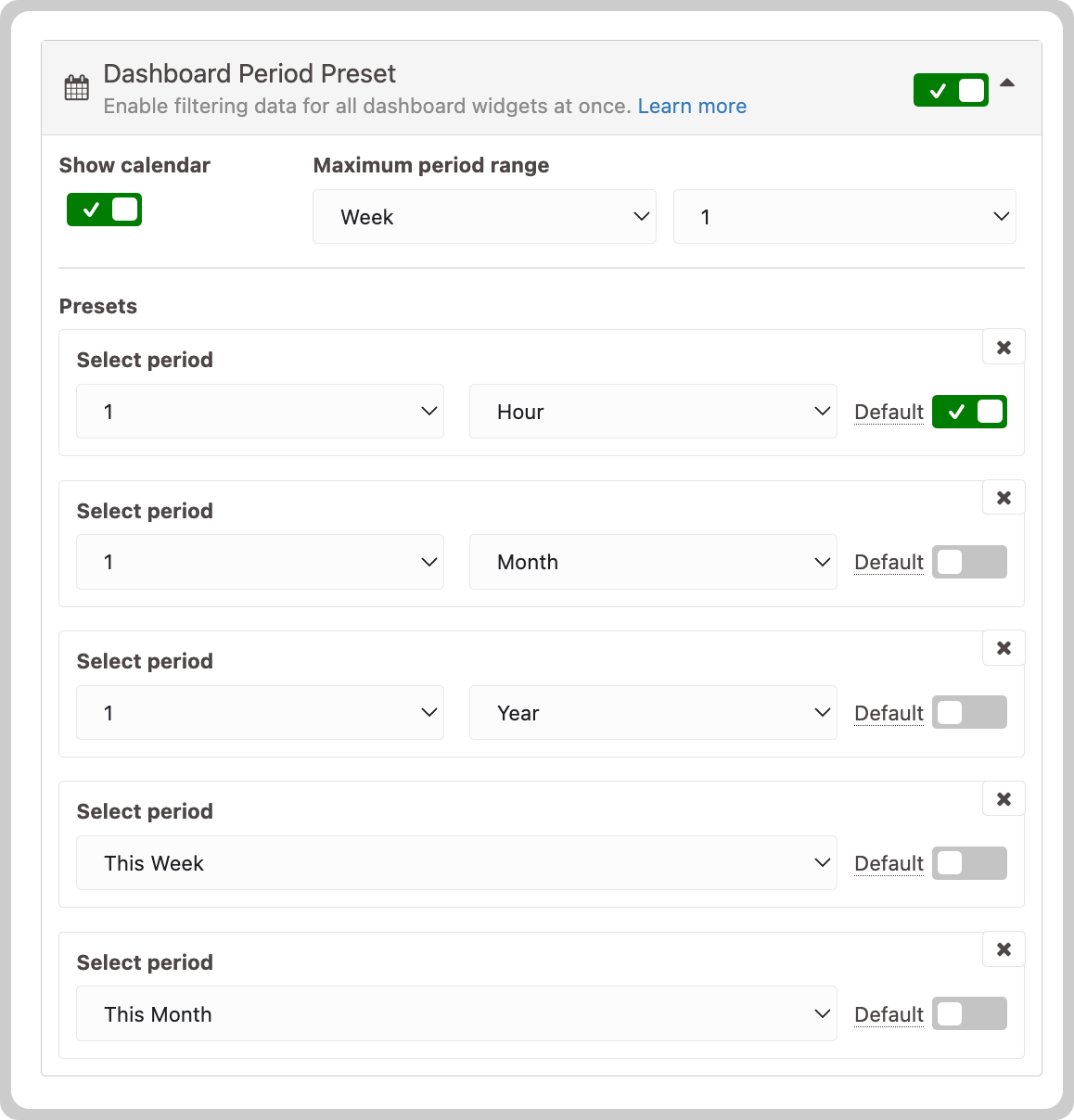1074x1120 pixels.
Task: Delete the 1 Month preset row
Action: pos(1004,498)
